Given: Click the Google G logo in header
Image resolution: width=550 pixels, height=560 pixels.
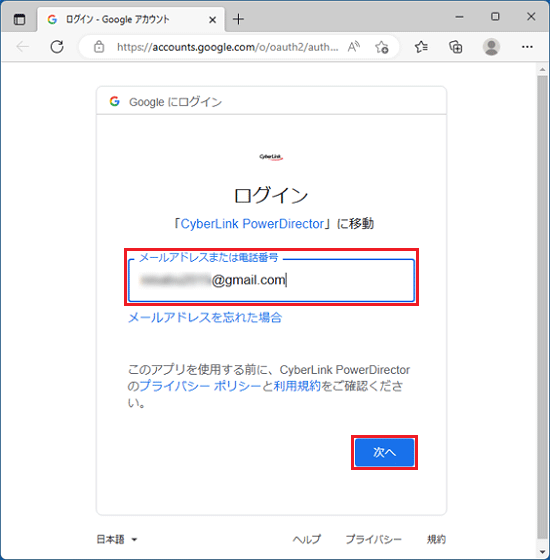Looking at the screenshot, I should click(x=115, y=101).
